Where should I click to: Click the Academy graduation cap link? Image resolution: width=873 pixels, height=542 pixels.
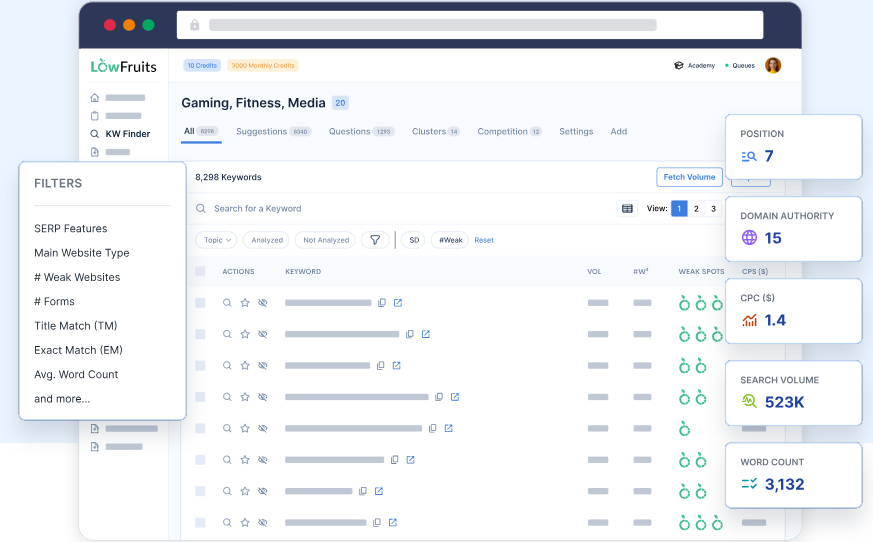pos(694,65)
